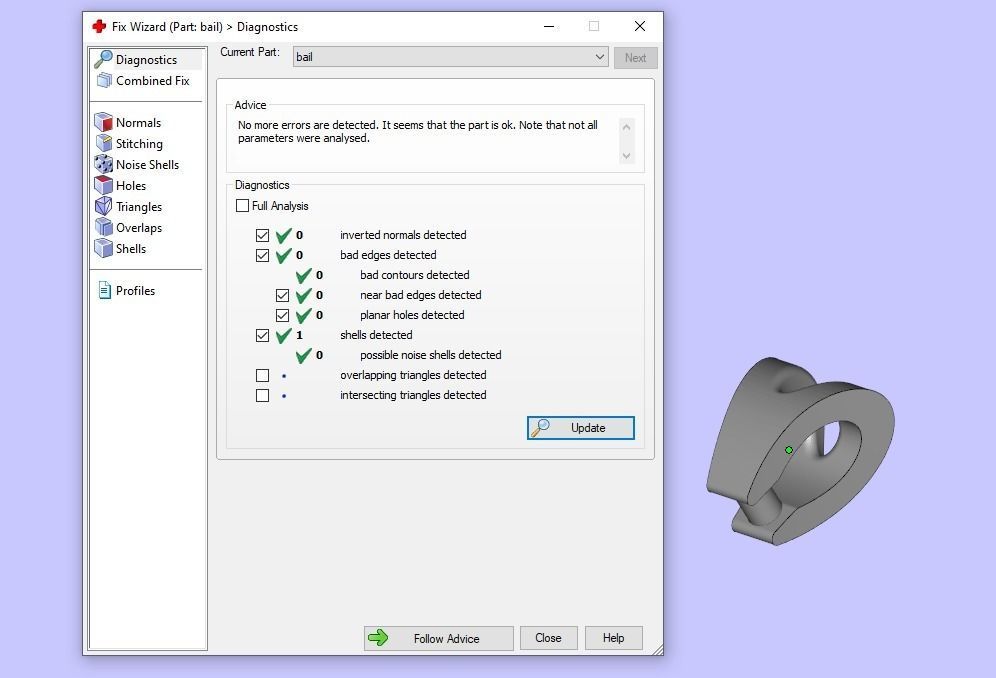The height and width of the screenshot is (678, 996).
Task: Click the Overlaps cube icon
Action: (104, 227)
